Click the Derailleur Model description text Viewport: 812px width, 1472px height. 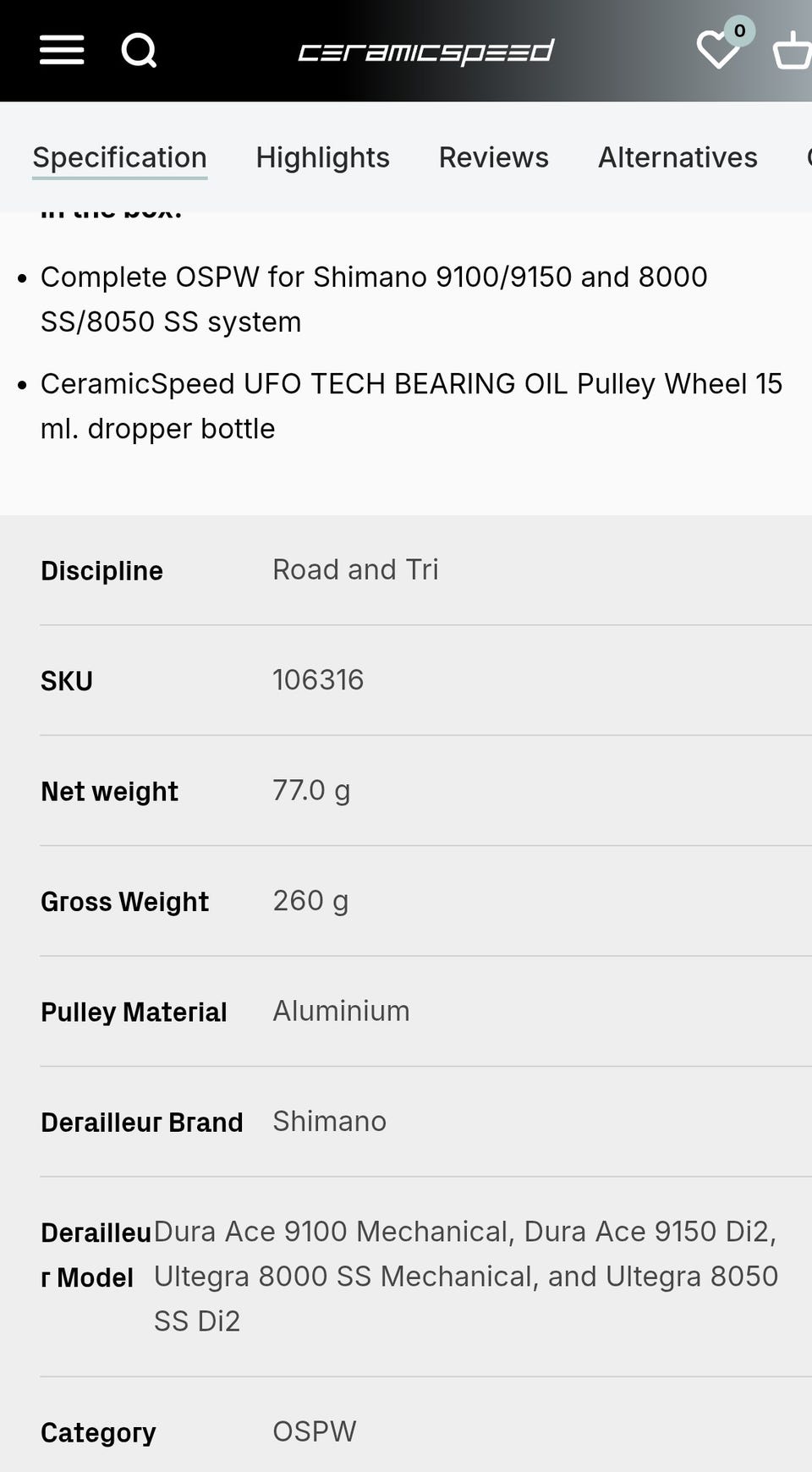465,1276
